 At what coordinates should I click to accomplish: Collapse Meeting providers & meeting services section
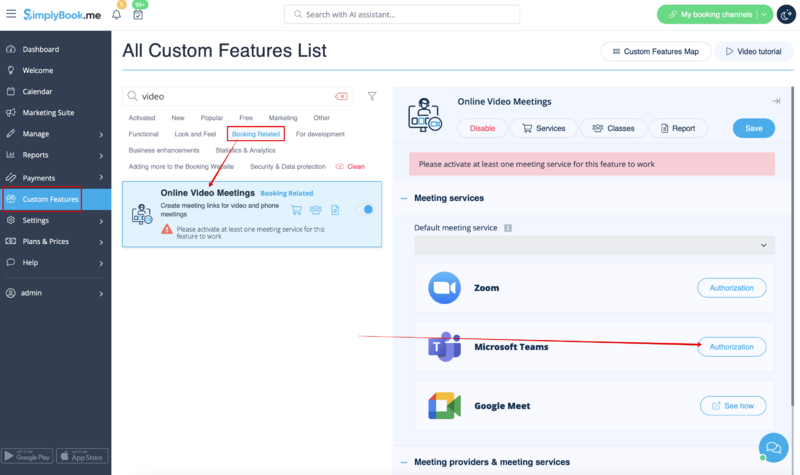pyautogui.click(x=404, y=462)
